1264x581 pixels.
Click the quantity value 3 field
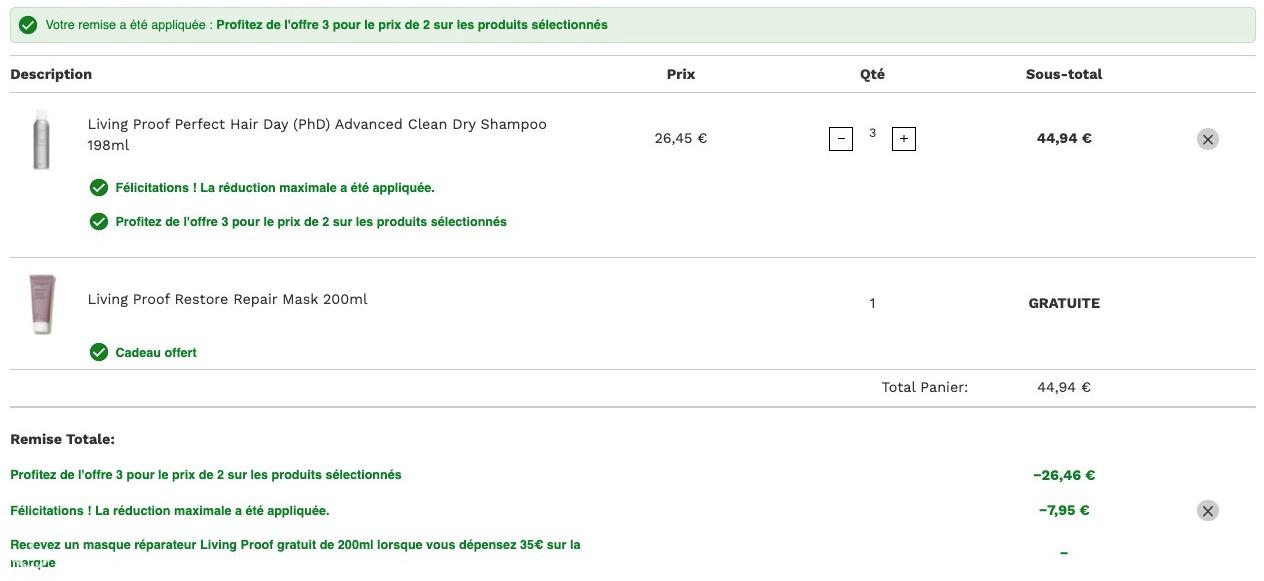coord(873,134)
